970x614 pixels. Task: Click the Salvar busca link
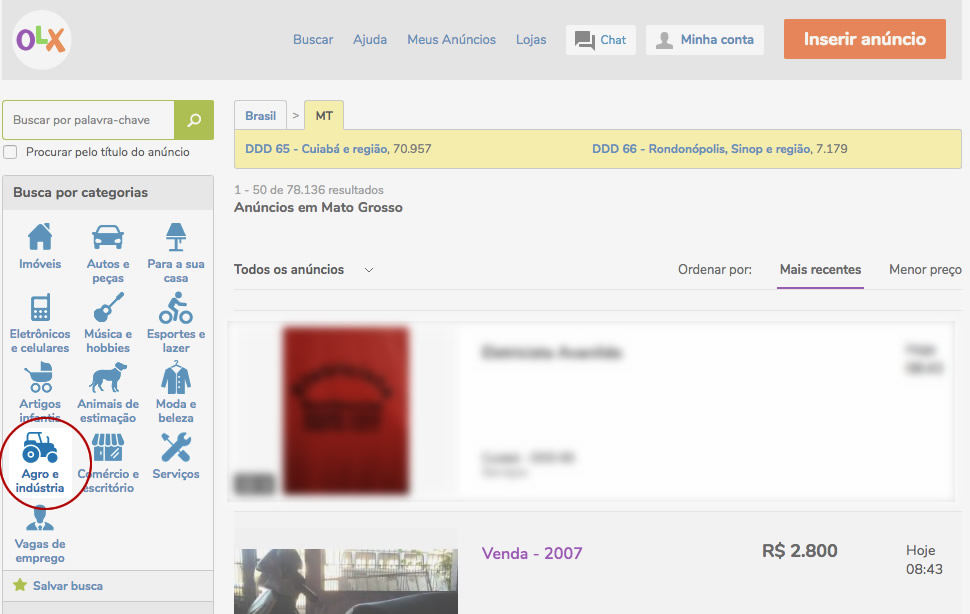(68, 586)
